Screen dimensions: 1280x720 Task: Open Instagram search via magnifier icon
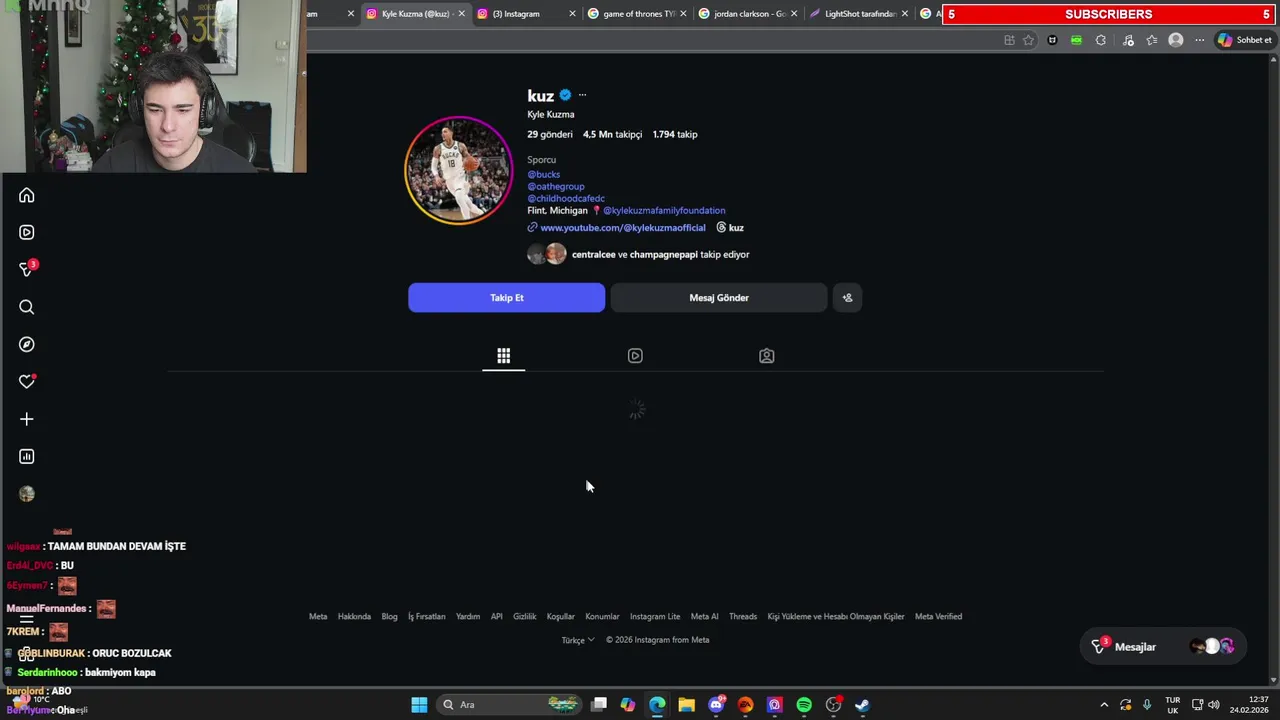pyautogui.click(x=27, y=307)
